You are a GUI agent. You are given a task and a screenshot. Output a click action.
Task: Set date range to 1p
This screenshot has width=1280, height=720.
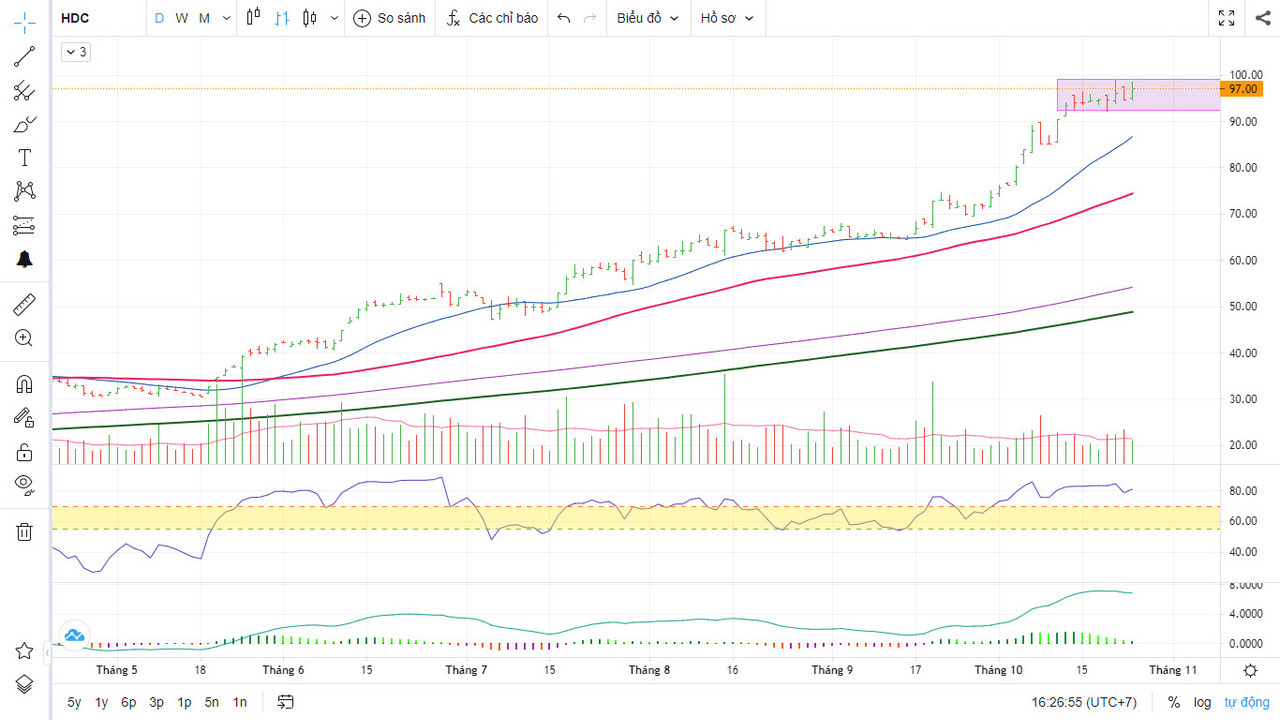[184, 702]
